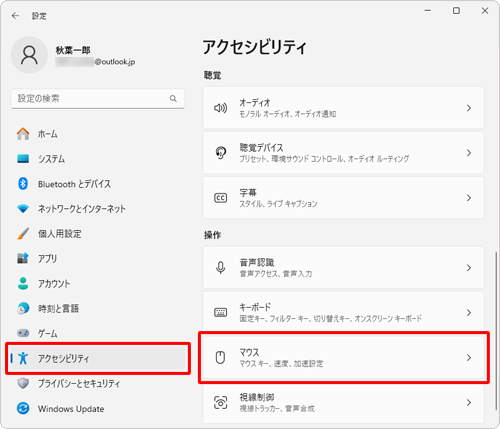Image resolution: width=500 pixels, height=429 pixels.
Task: Click the 操作 section label
Action: tap(213, 235)
